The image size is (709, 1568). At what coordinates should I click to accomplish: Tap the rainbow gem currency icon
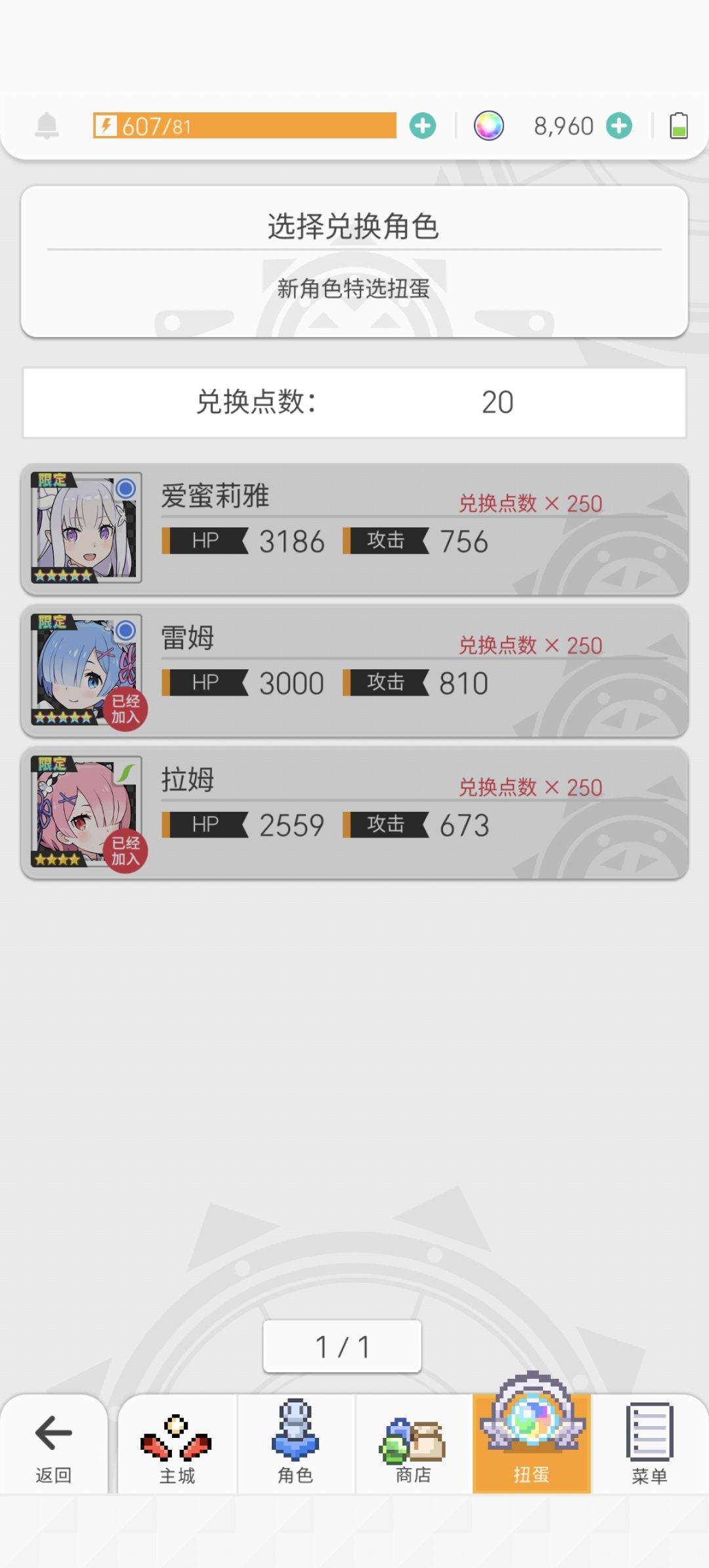[489, 125]
